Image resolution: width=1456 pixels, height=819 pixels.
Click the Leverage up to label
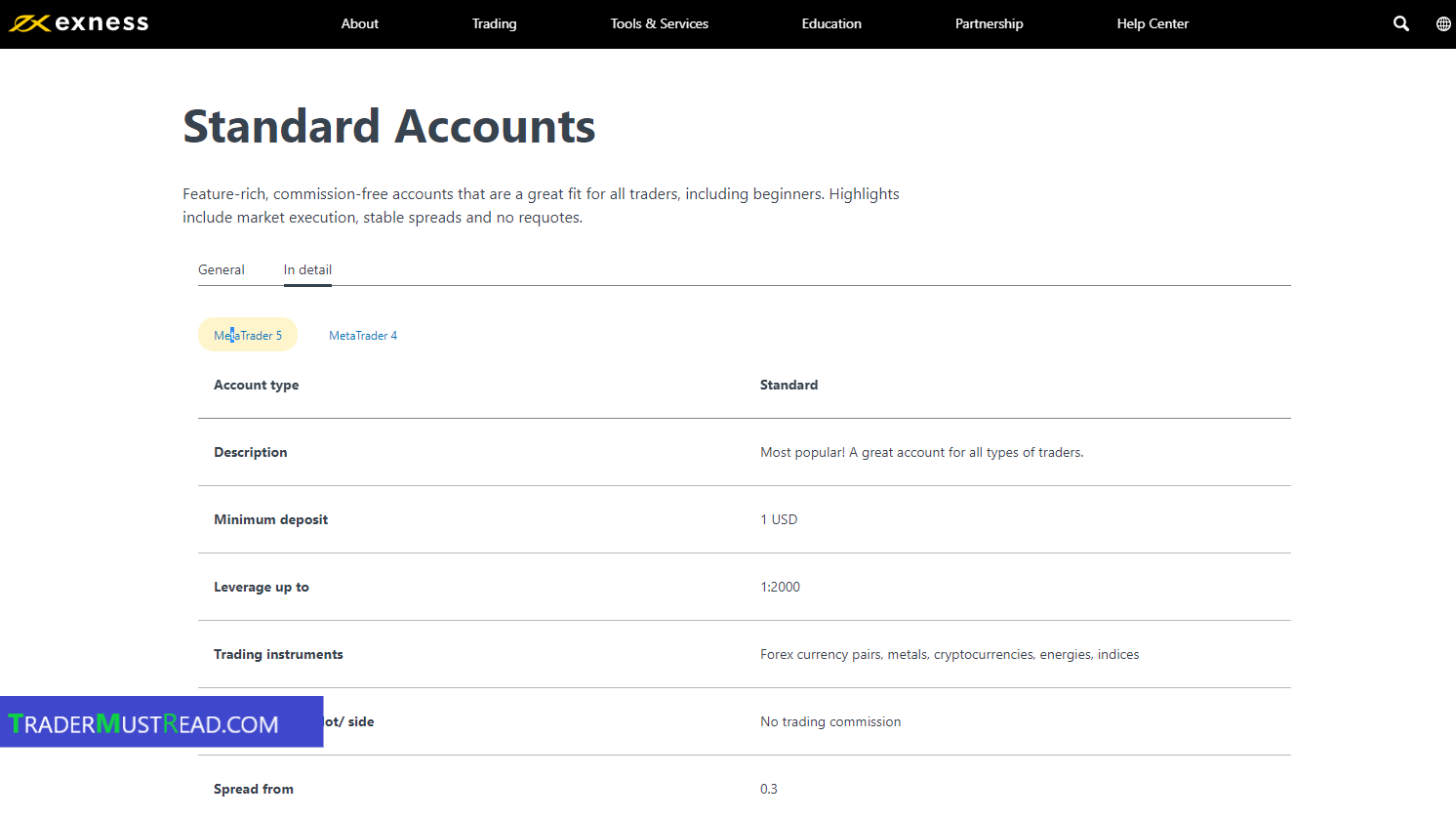(x=262, y=587)
